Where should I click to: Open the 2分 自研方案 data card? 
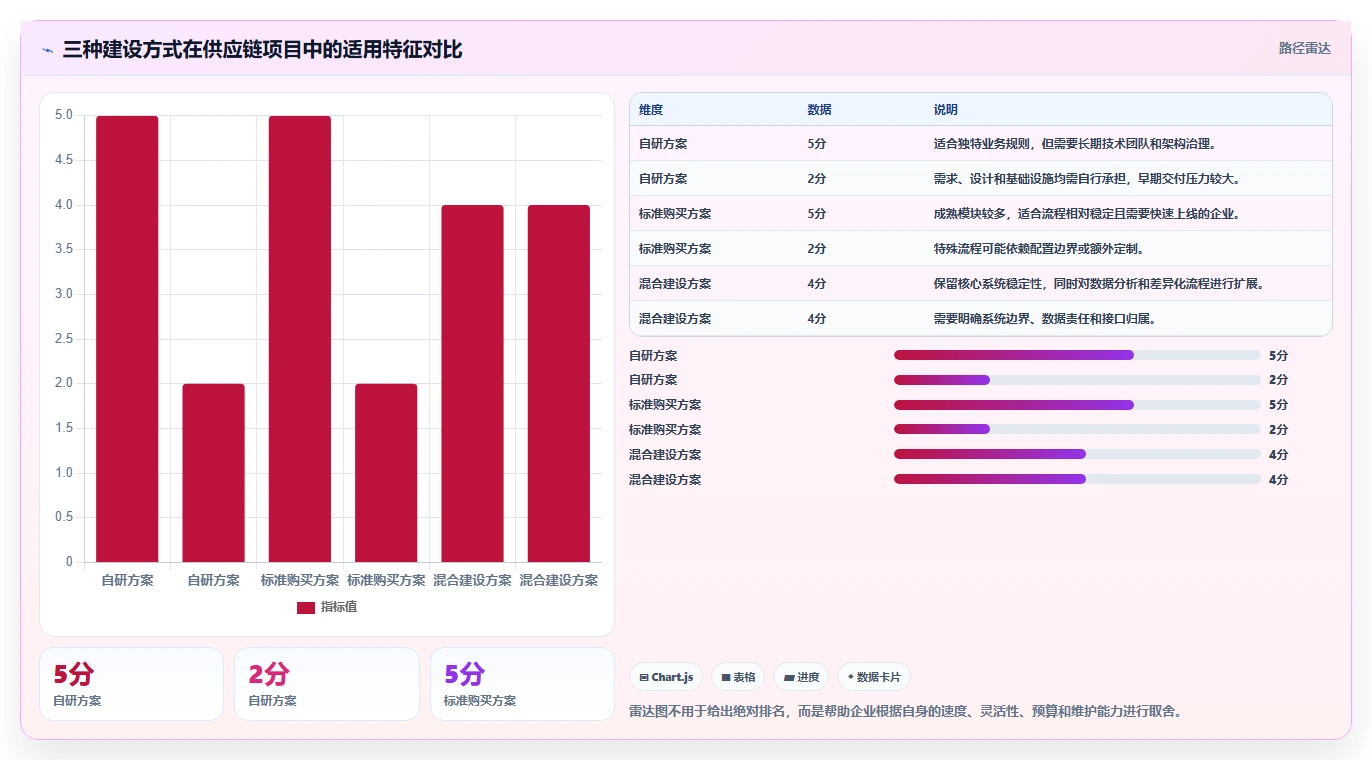326,684
